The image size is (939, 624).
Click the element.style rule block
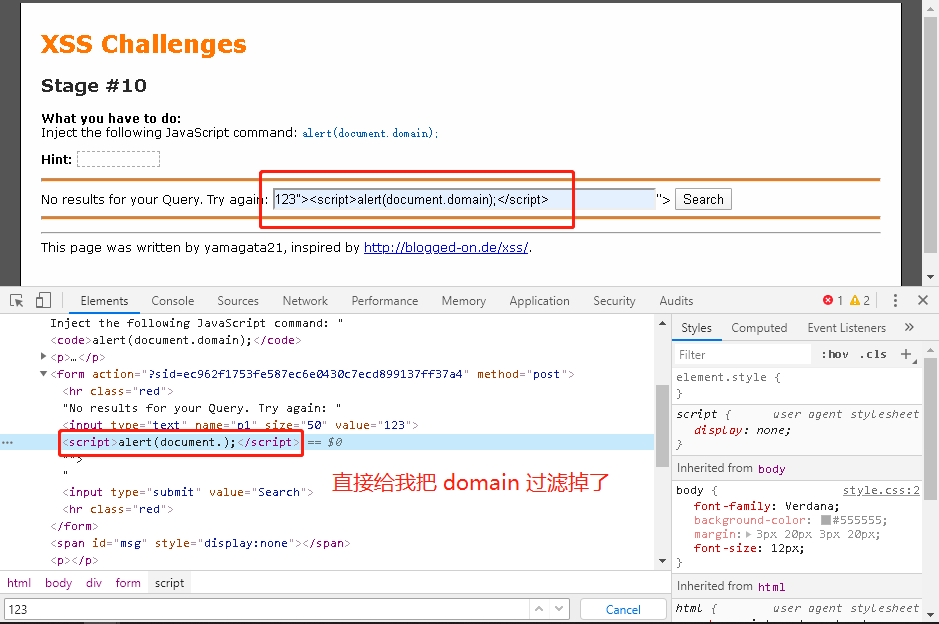click(797, 385)
